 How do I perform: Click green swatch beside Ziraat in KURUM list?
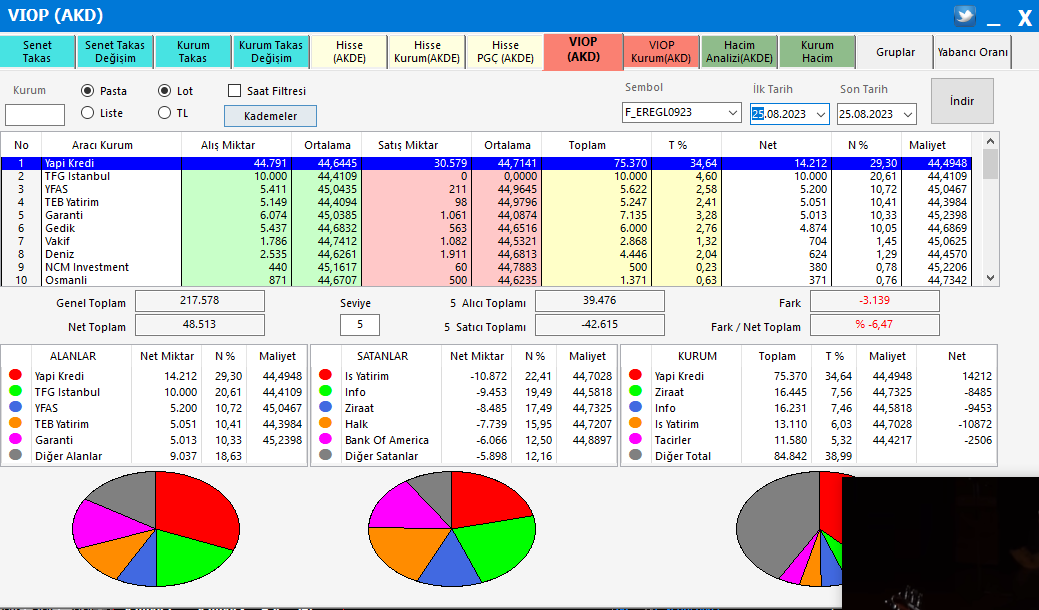(635, 391)
